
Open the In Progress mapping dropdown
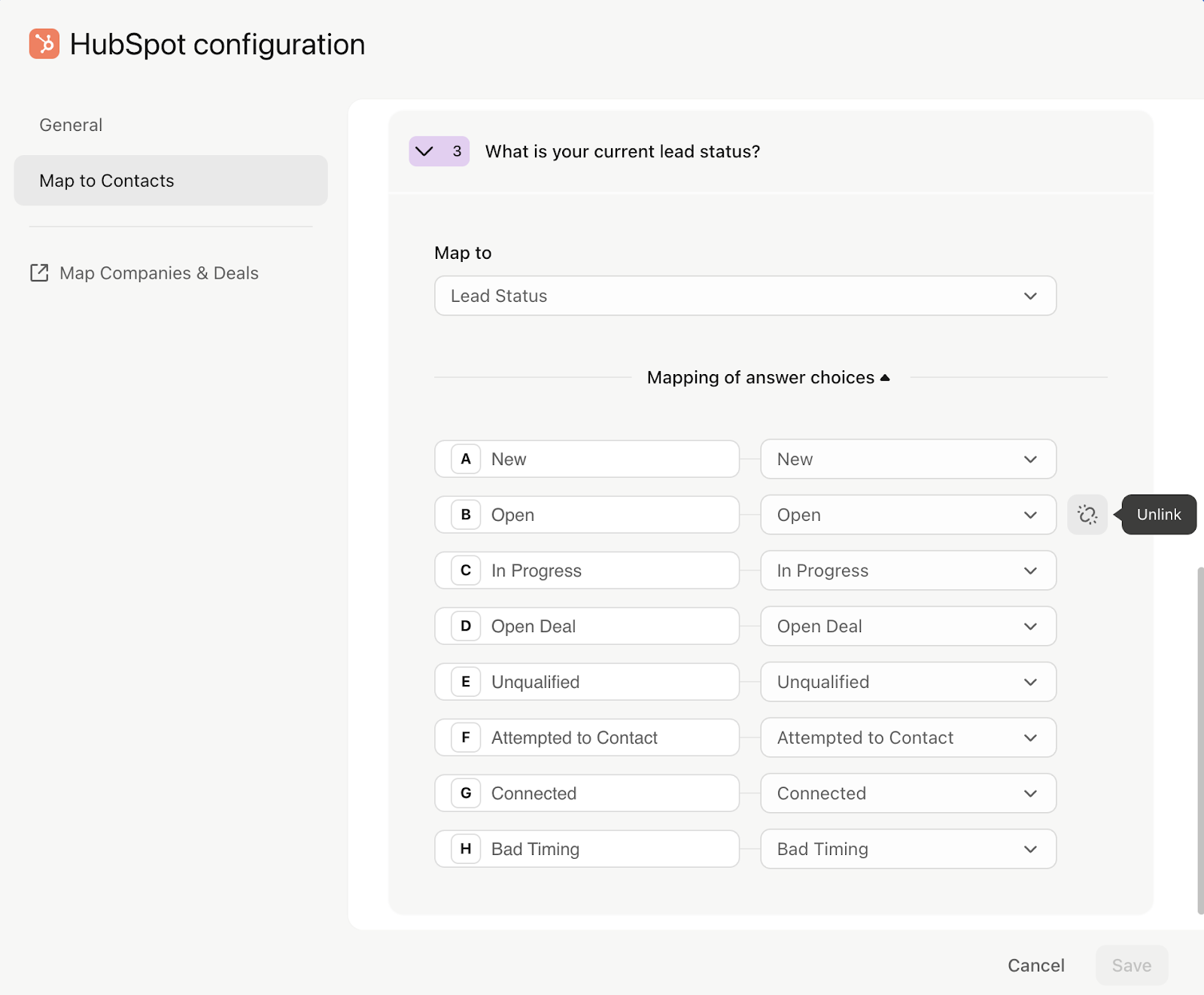(908, 571)
